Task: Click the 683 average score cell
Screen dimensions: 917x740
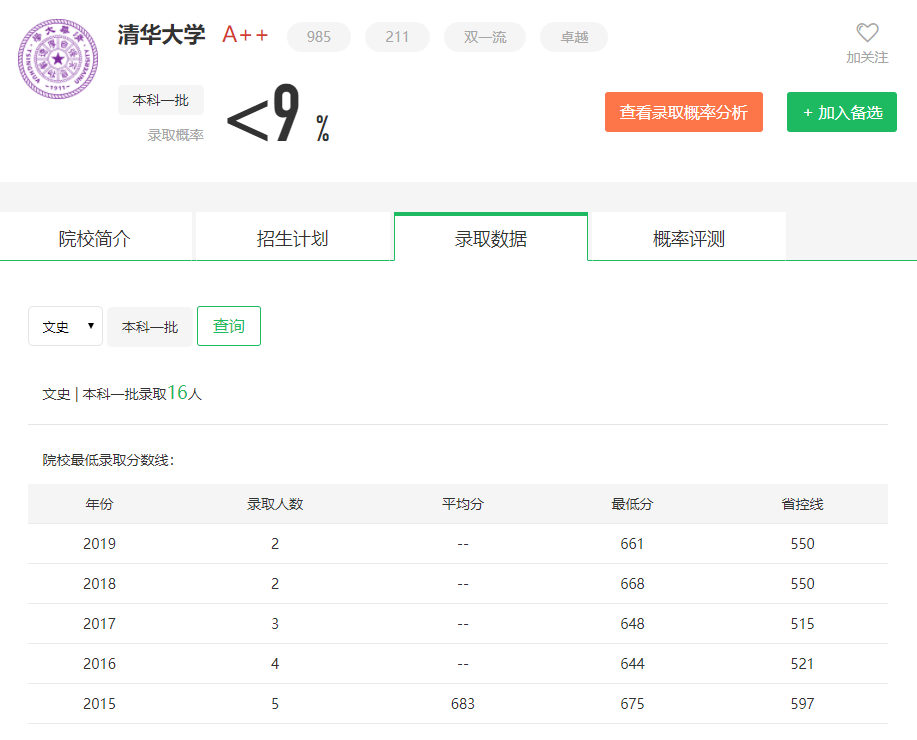Action: 463,703
